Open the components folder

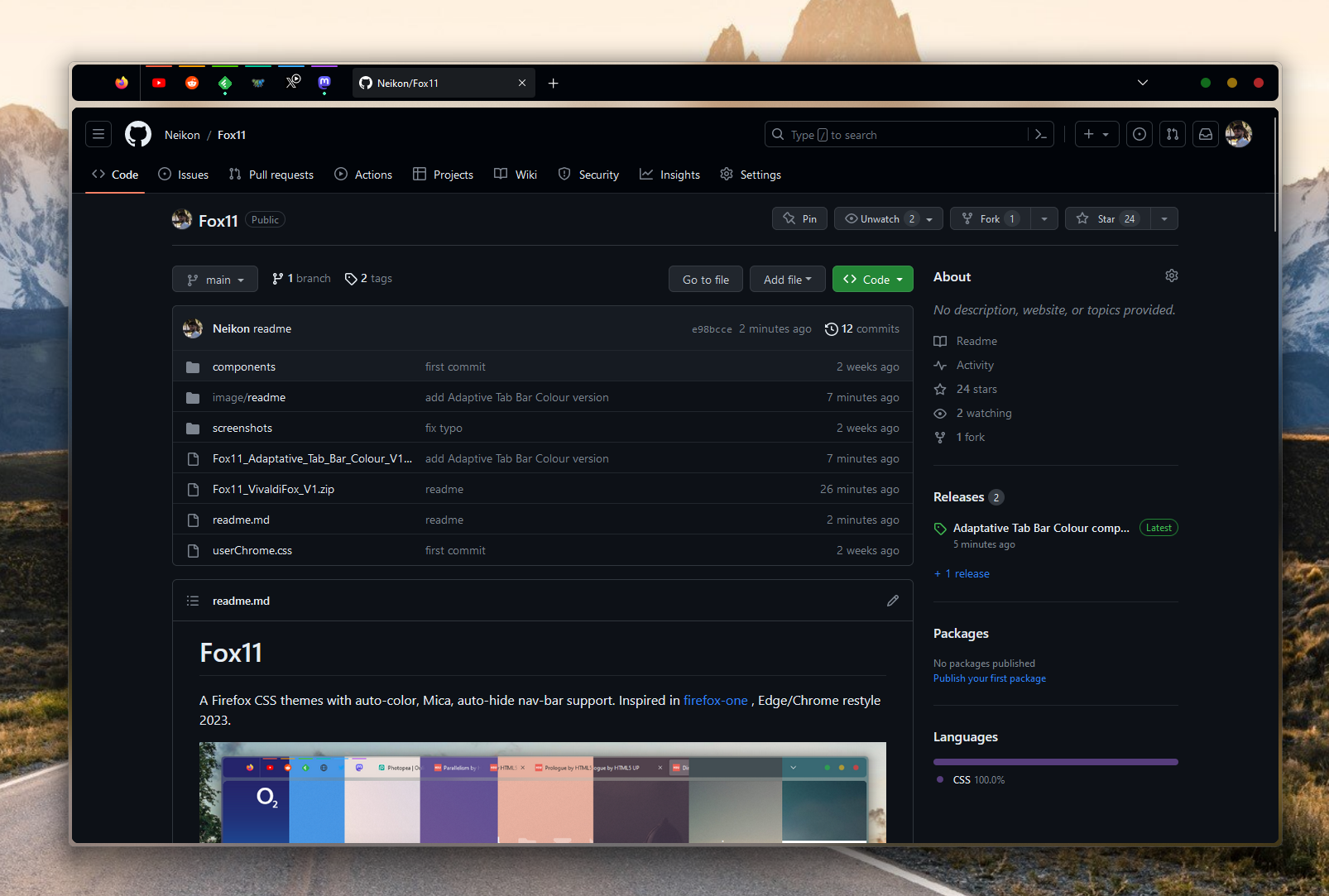tap(244, 367)
